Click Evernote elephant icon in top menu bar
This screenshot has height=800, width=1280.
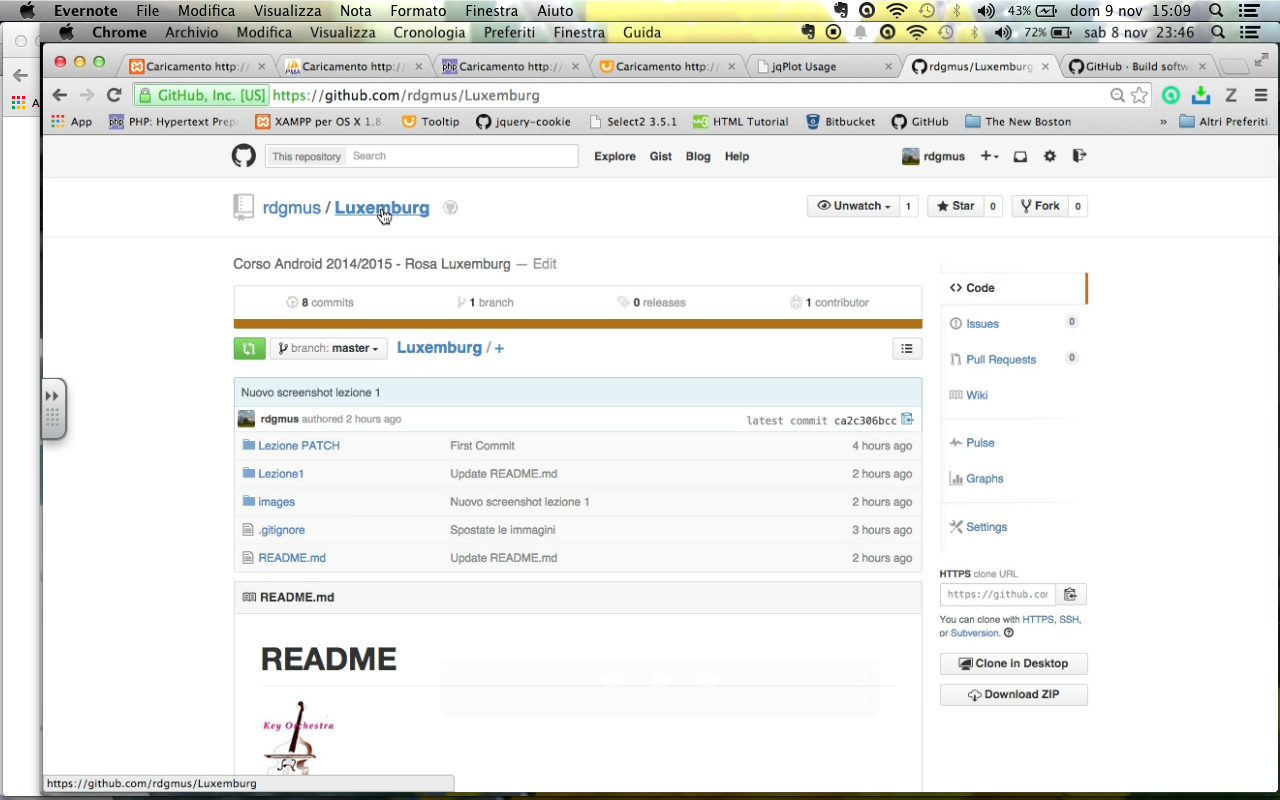click(x=841, y=11)
